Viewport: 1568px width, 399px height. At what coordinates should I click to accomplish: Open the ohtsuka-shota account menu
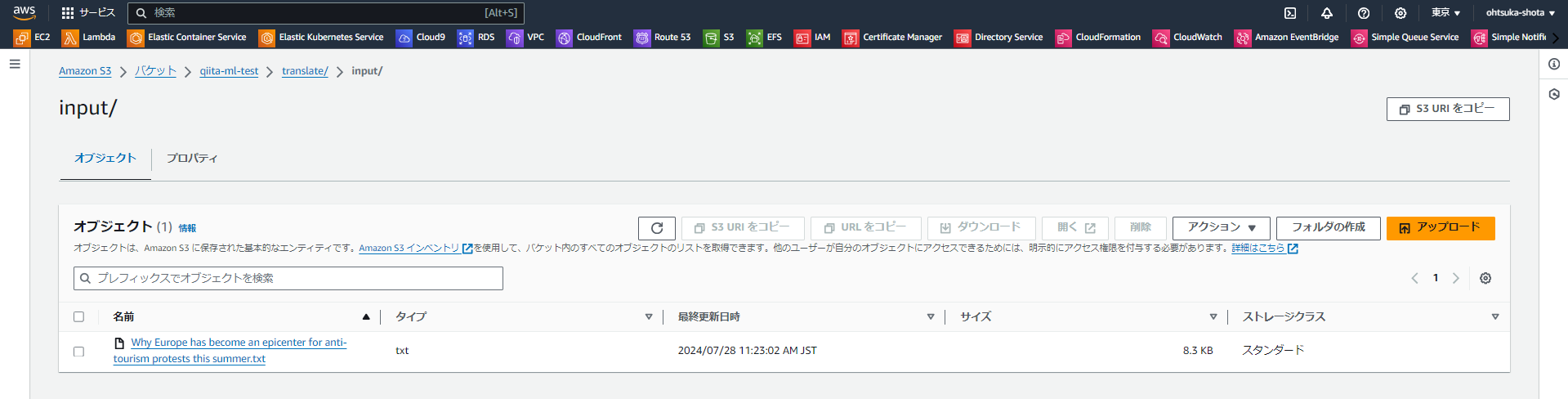(1520, 13)
